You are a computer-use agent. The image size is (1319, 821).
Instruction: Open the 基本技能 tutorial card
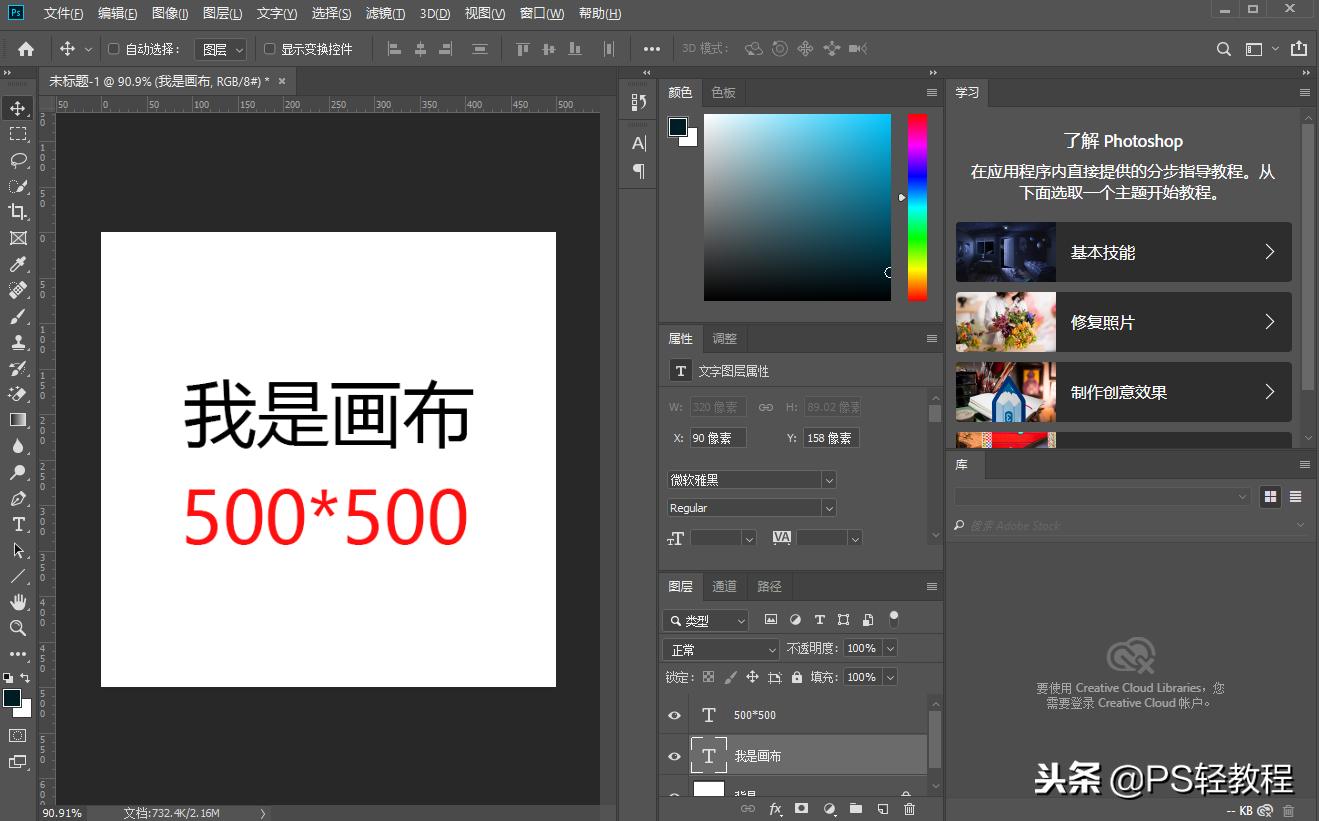point(1122,252)
